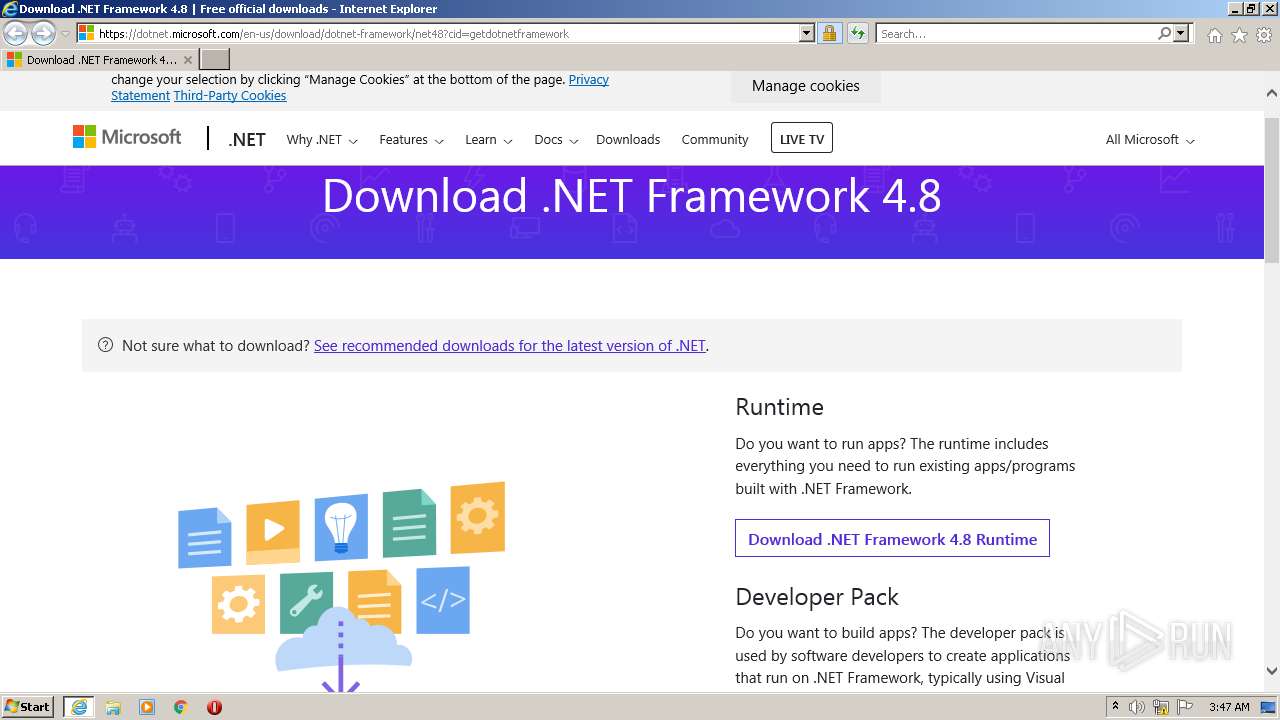Viewport: 1280px width, 720px height.
Task: Open recent pages dropdown next to Forward
Action: click(66, 34)
